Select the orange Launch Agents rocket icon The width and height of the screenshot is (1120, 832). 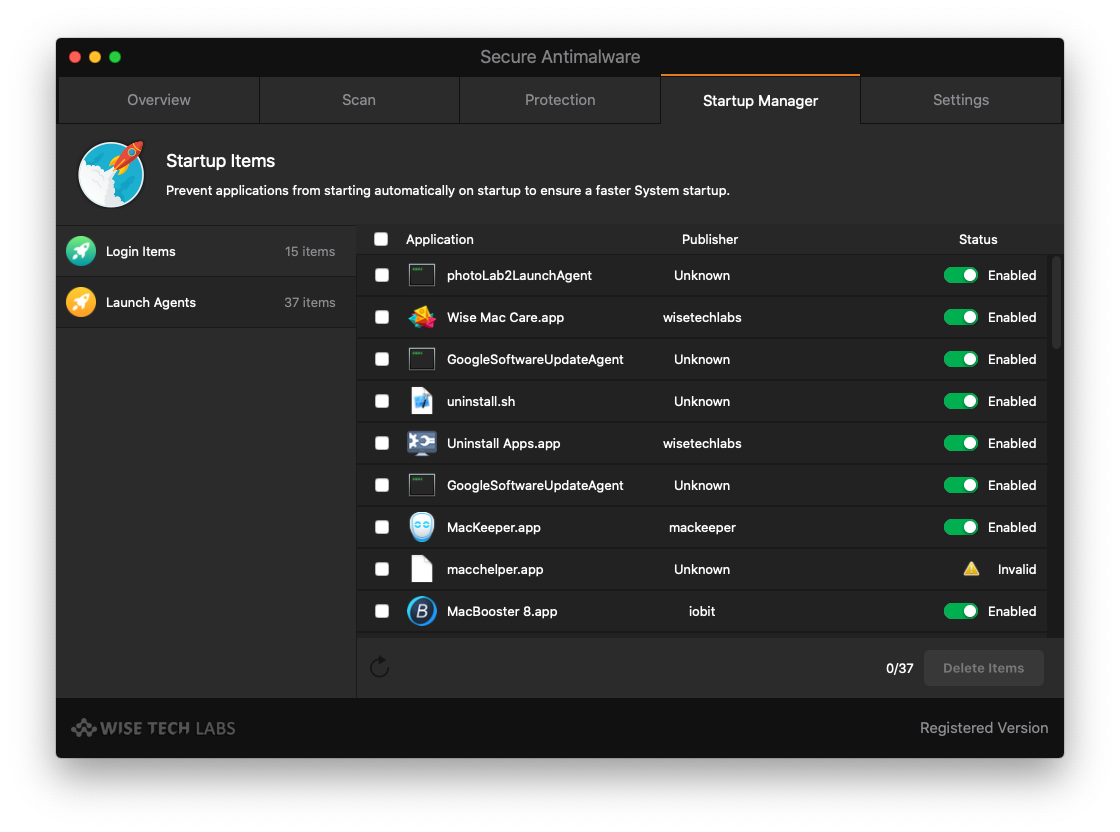pos(81,302)
